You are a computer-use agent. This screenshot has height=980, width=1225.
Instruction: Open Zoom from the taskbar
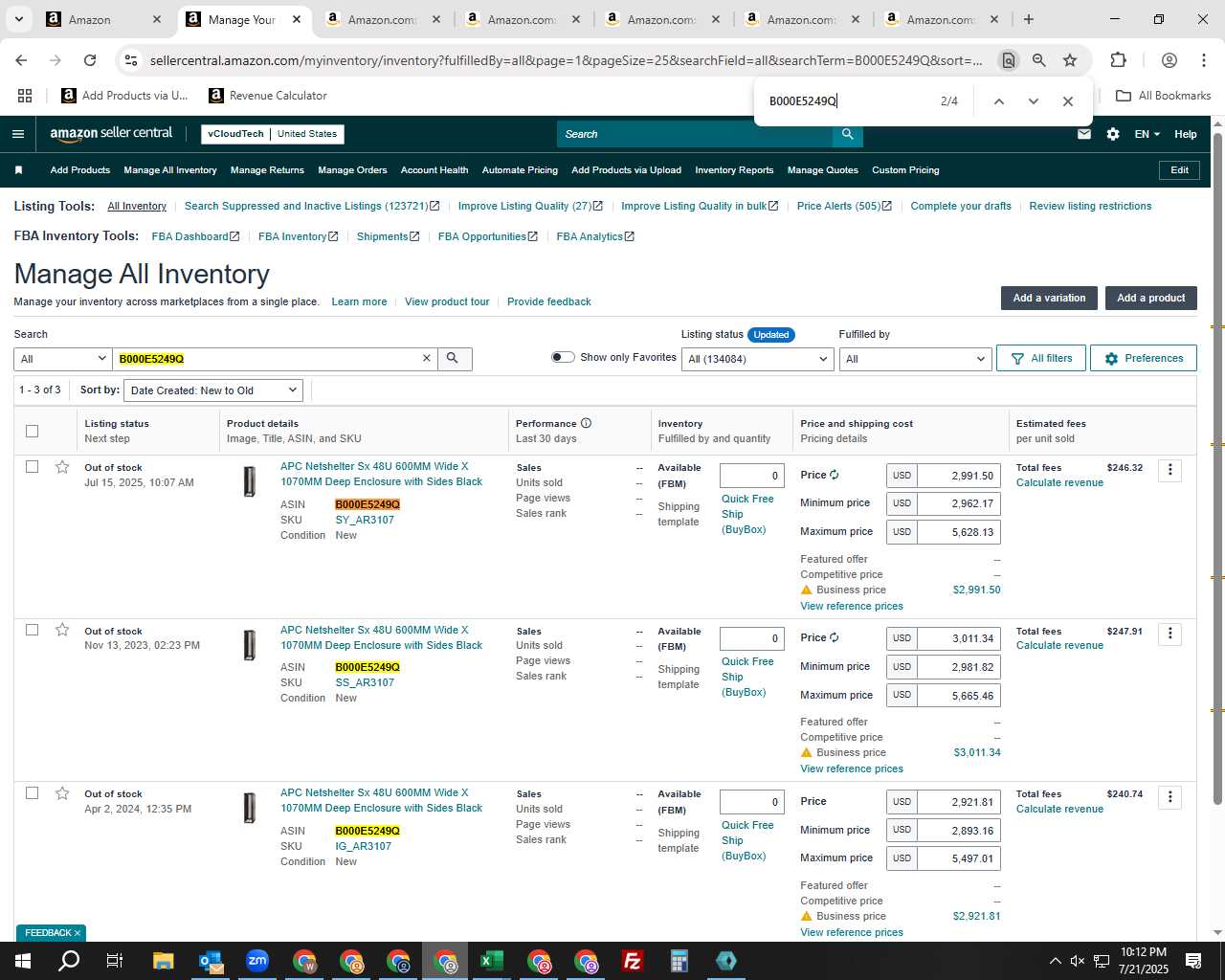pos(256,961)
